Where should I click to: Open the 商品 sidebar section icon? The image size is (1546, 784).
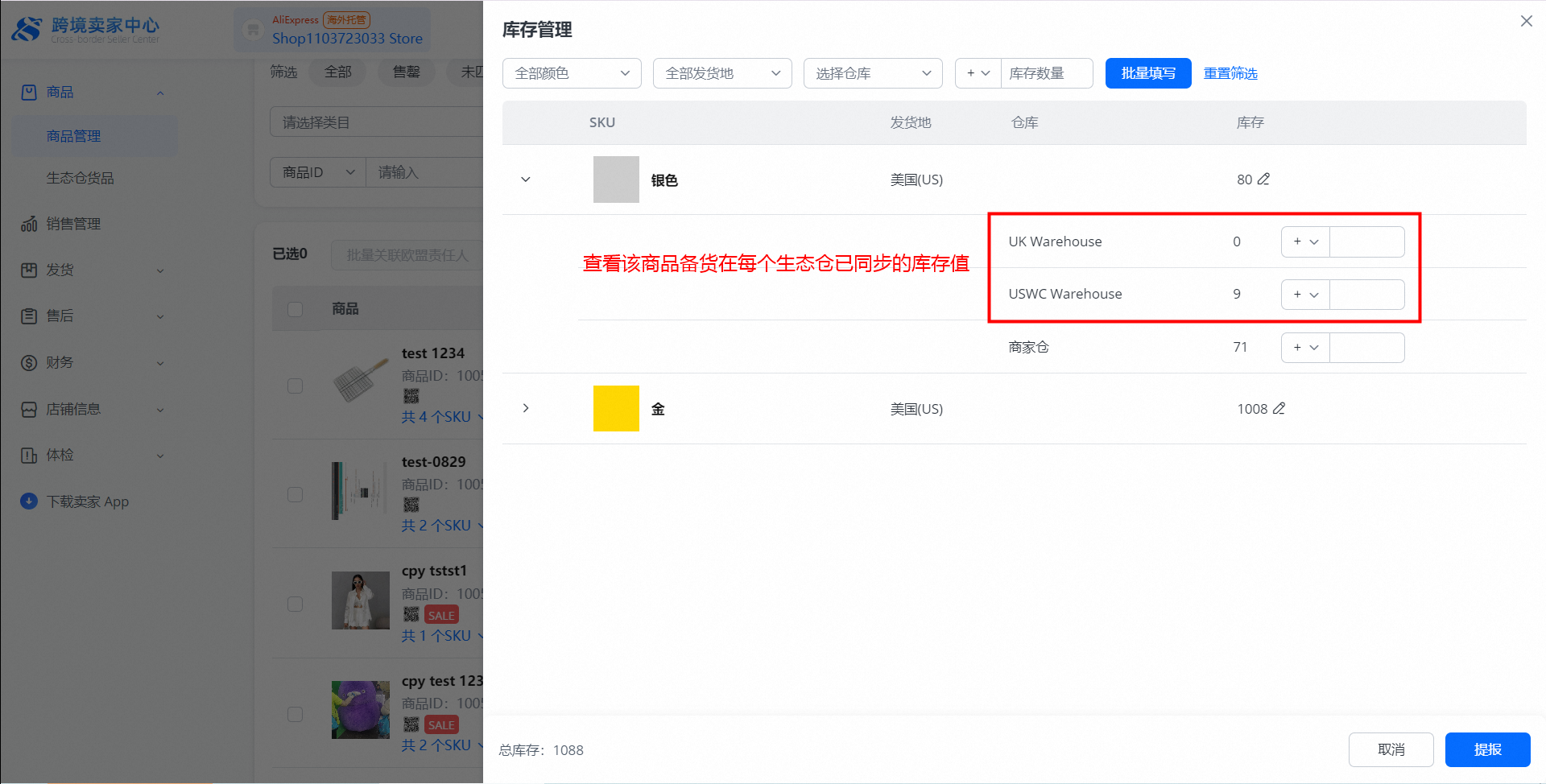pyautogui.click(x=29, y=93)
